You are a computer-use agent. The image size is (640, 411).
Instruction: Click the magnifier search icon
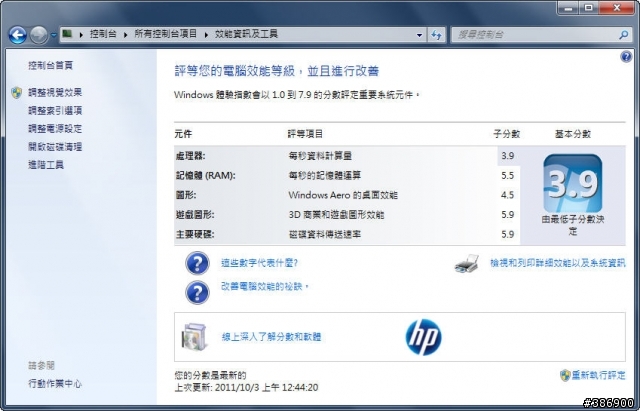623,35
